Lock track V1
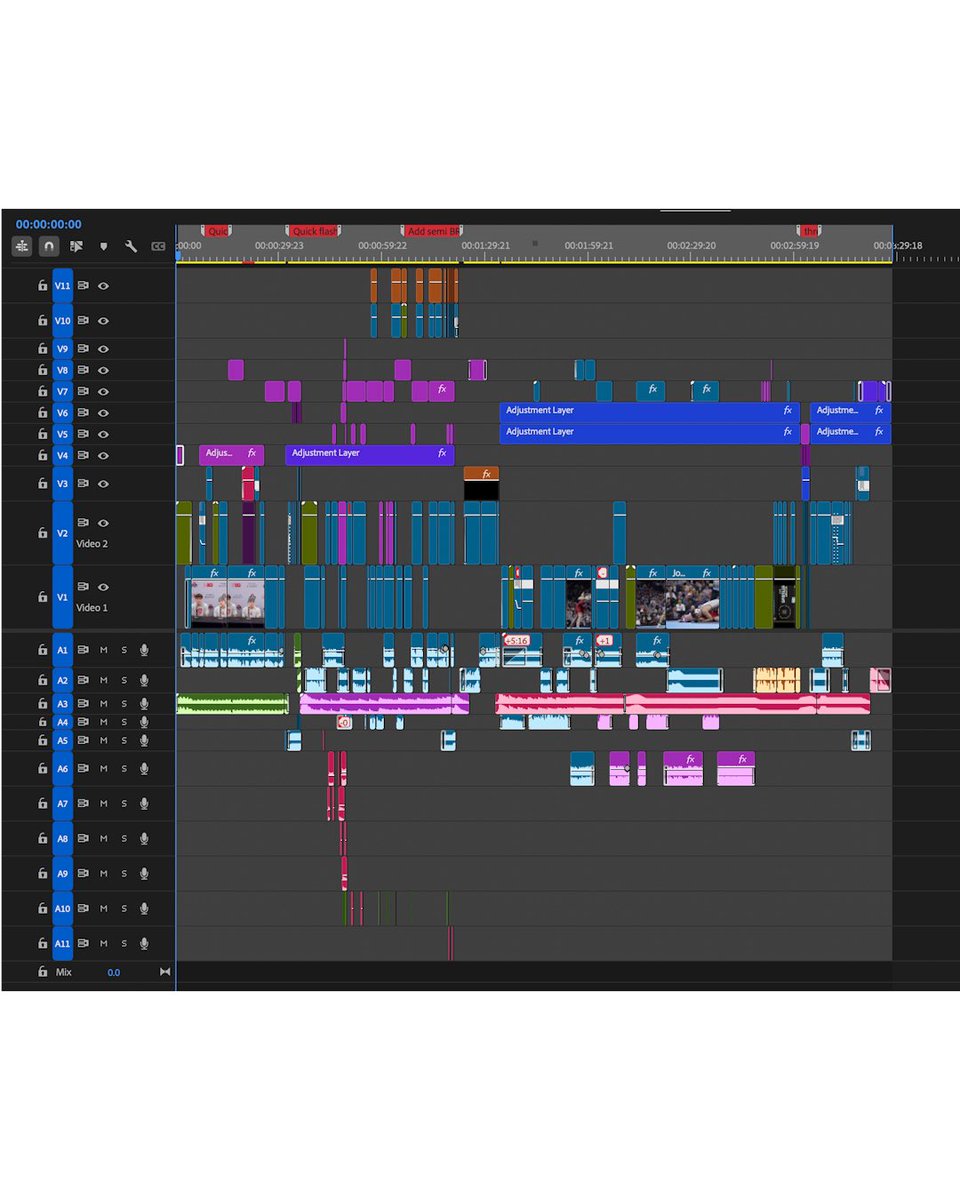960x1200 pixels. point(42,597)
